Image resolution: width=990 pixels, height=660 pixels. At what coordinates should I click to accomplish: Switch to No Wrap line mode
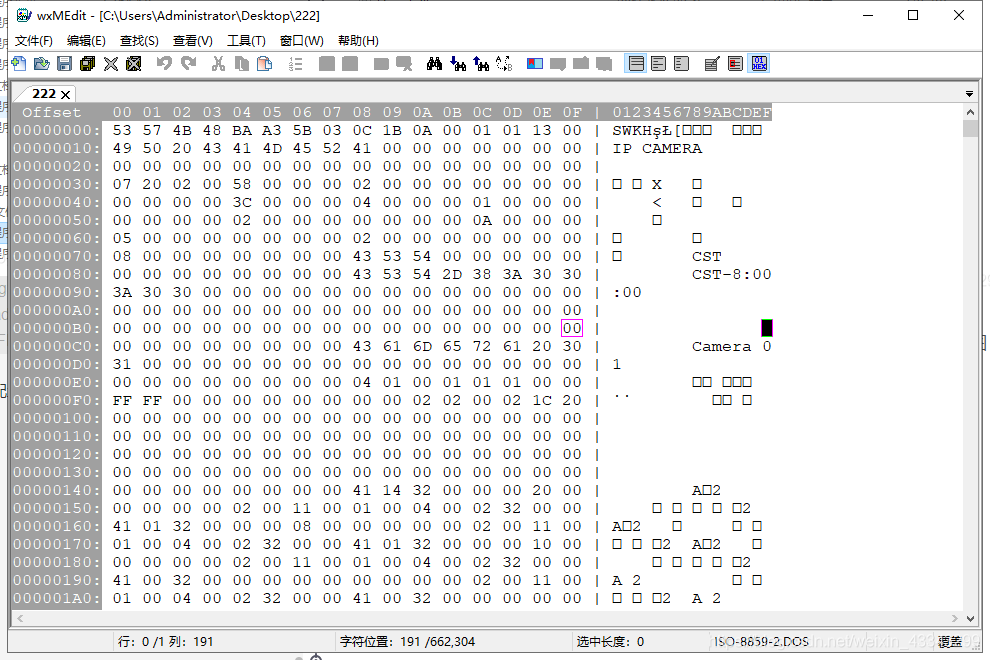636,64
